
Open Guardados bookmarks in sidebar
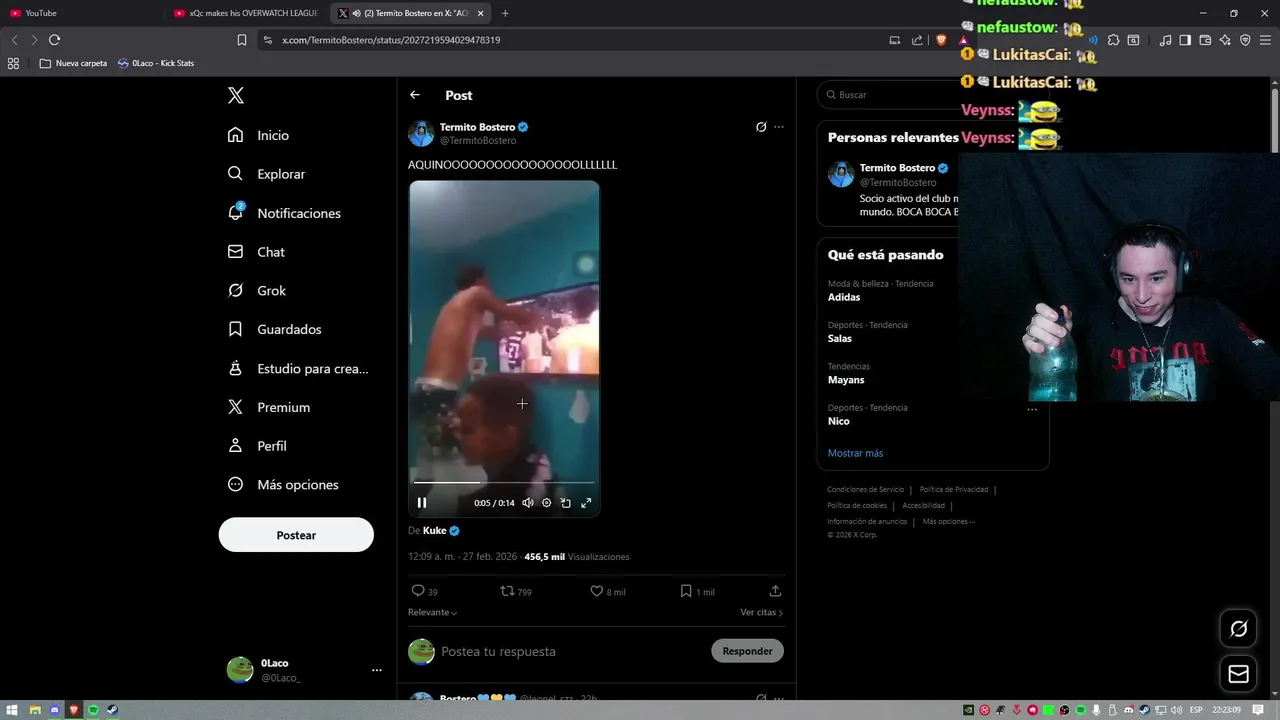pos(275,329)
